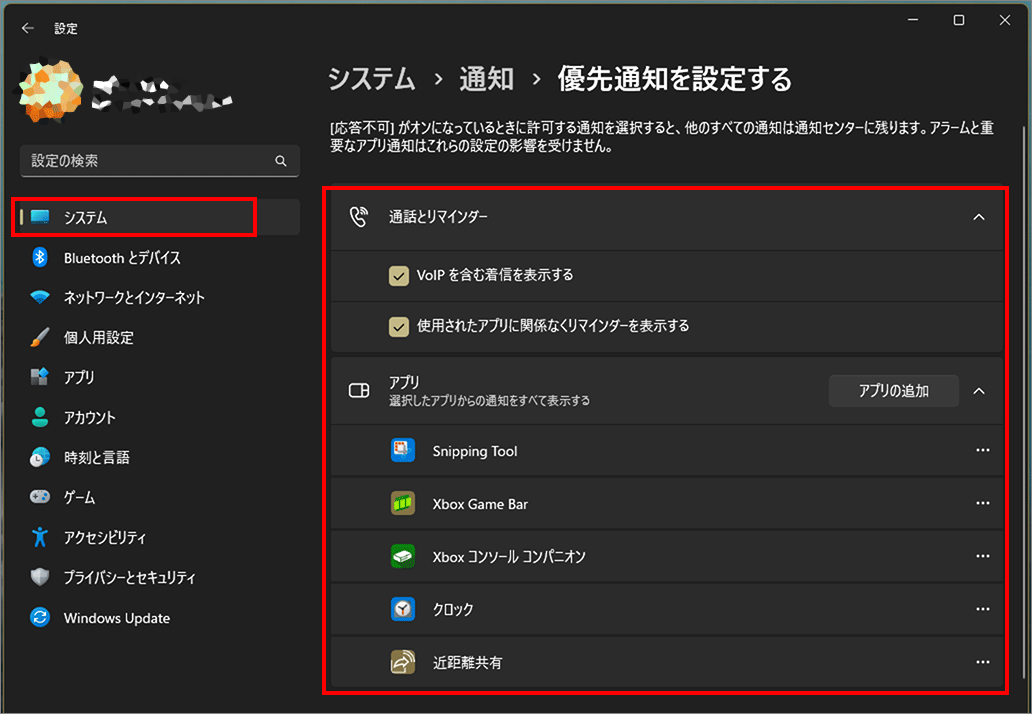Open the more options menu for クロック
1032x714 pixels.
click(983, 609)
